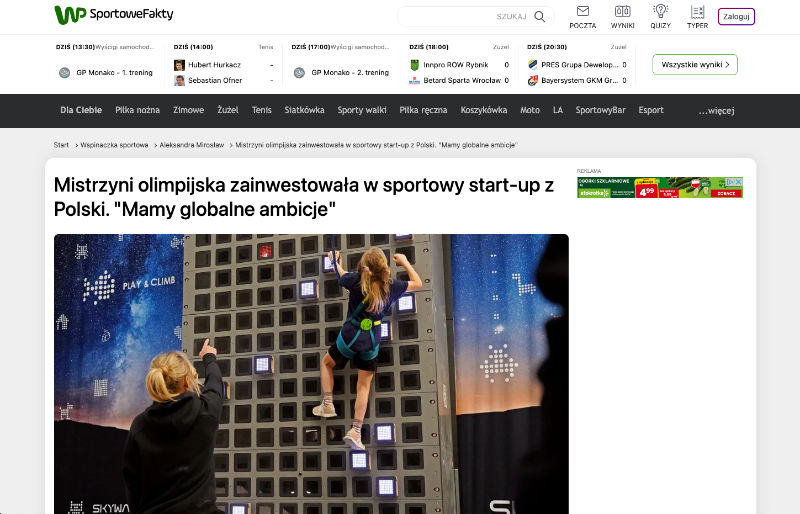Select the Piłka nożna menu item
The height and width of the screenshot is (514, 800).
coord(137,110)
